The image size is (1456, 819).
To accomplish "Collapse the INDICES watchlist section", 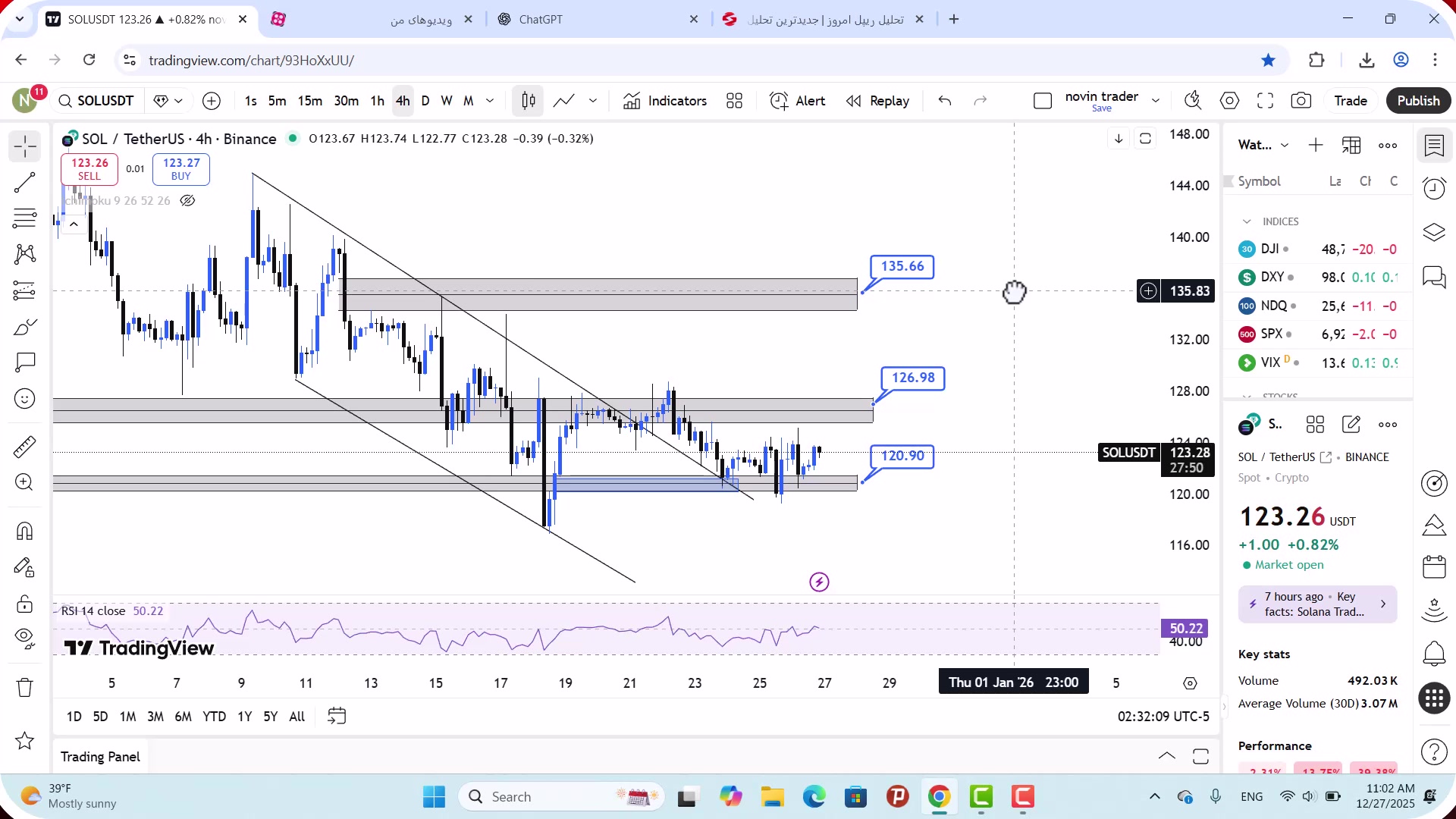I will click(x=1247, y=221).
